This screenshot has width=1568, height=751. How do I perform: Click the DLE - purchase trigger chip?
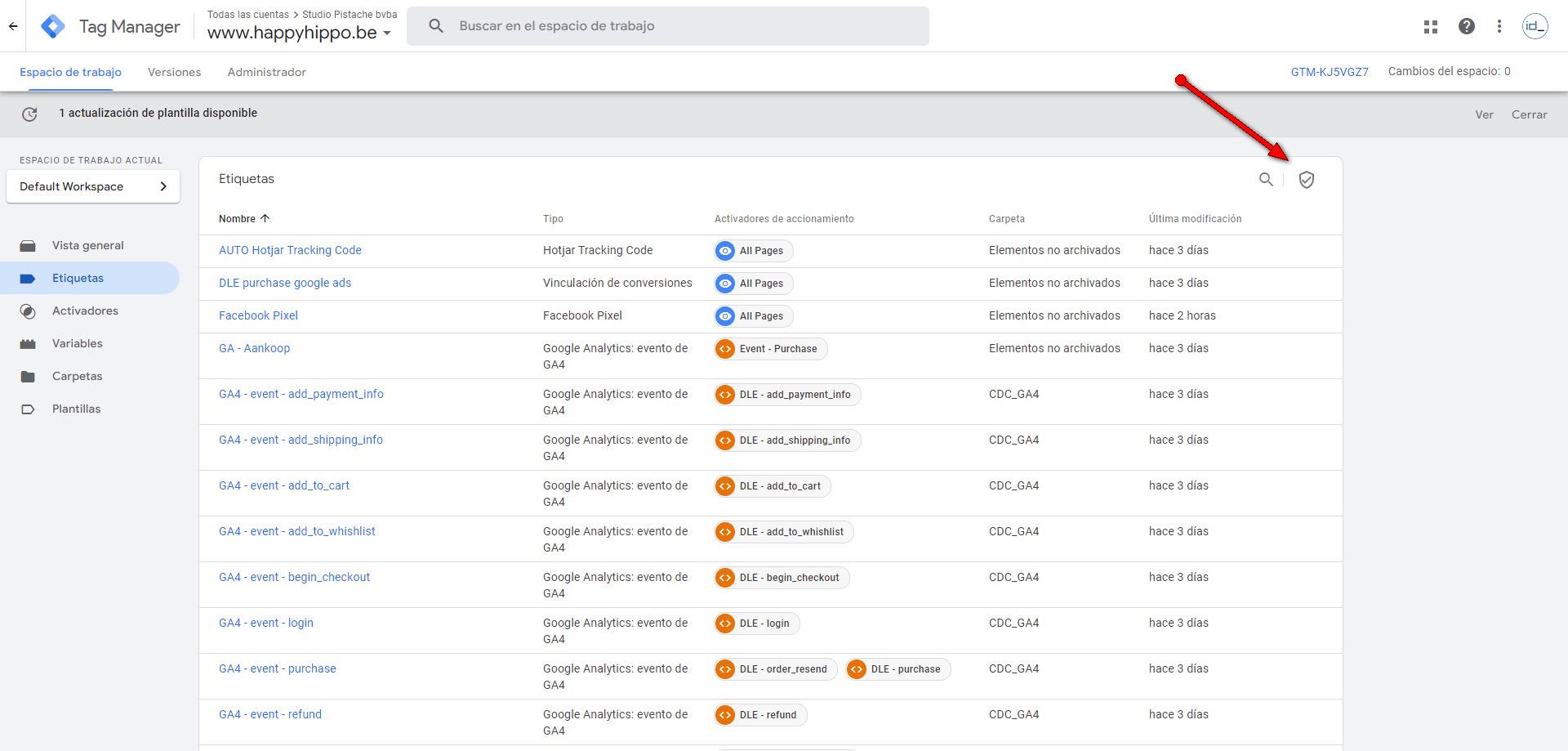click(898, 669)
